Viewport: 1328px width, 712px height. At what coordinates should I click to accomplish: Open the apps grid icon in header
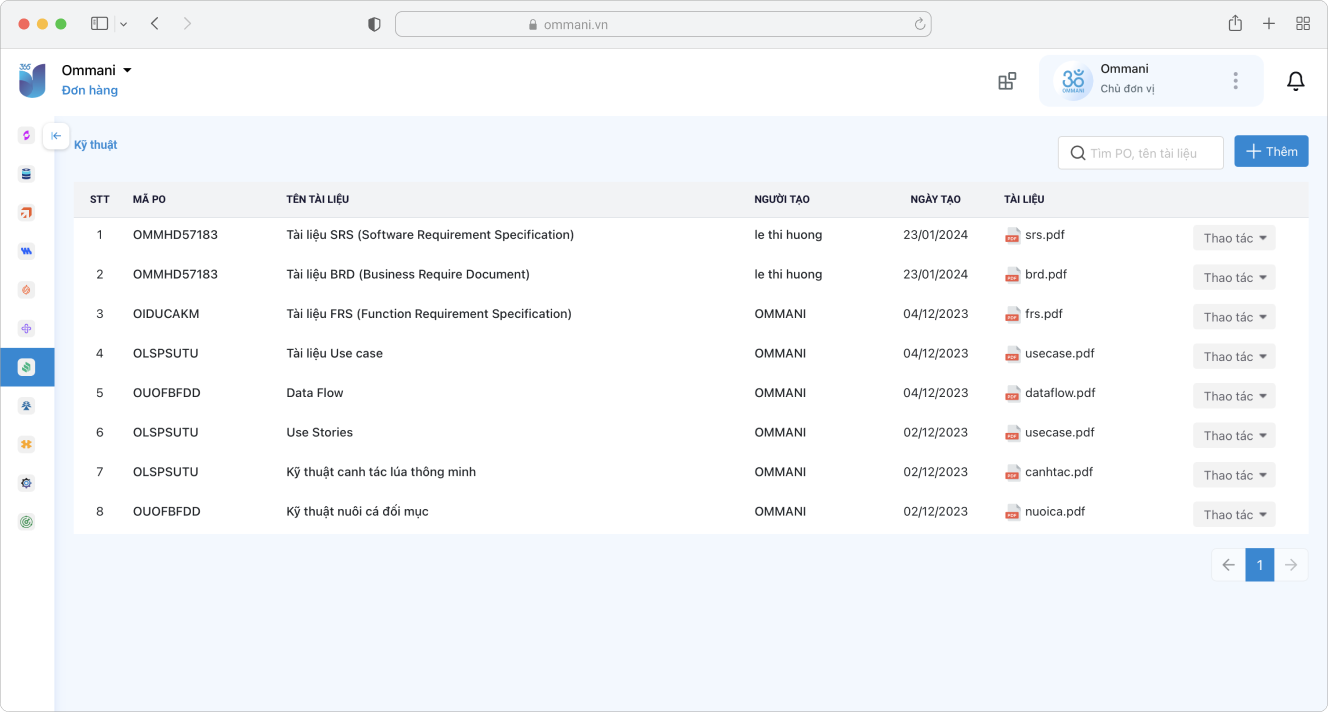pyautogui.click(x=1007, y=81)
